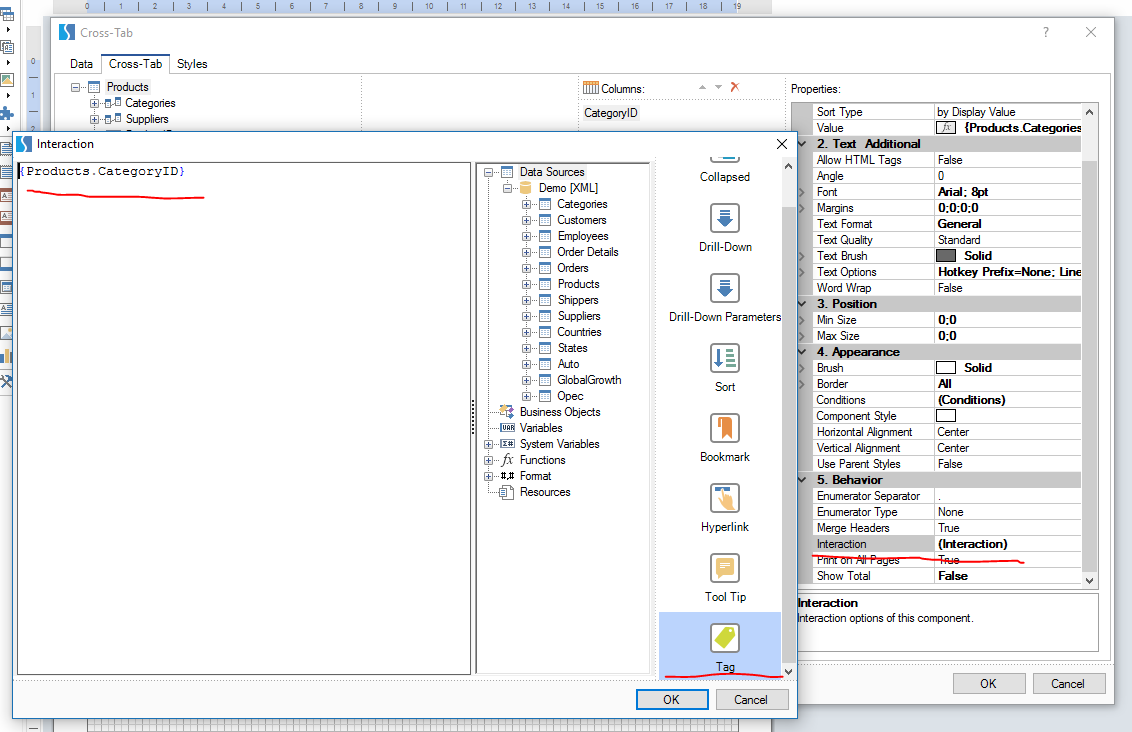1132x732 pixels.
Task: Select the Enumerator Type None value
Action: coord(1008,512)
